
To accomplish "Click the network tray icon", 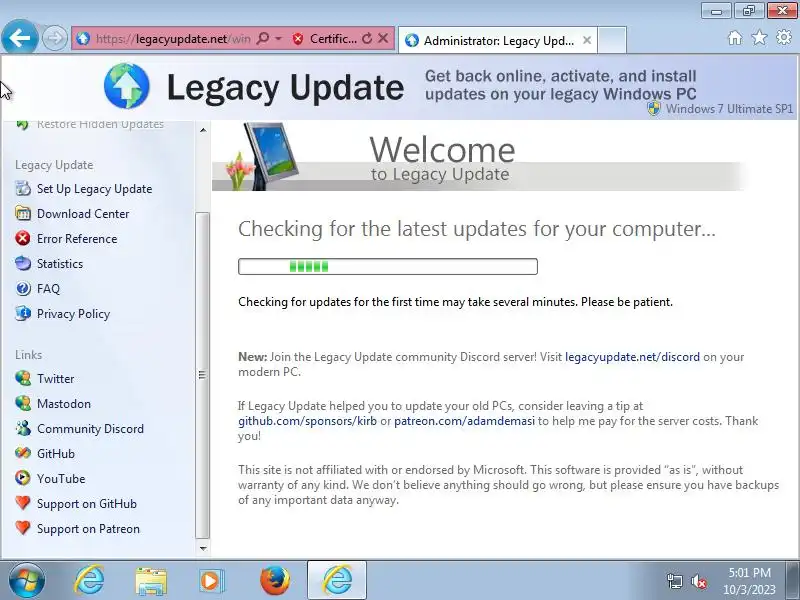I will click(674, 581).
